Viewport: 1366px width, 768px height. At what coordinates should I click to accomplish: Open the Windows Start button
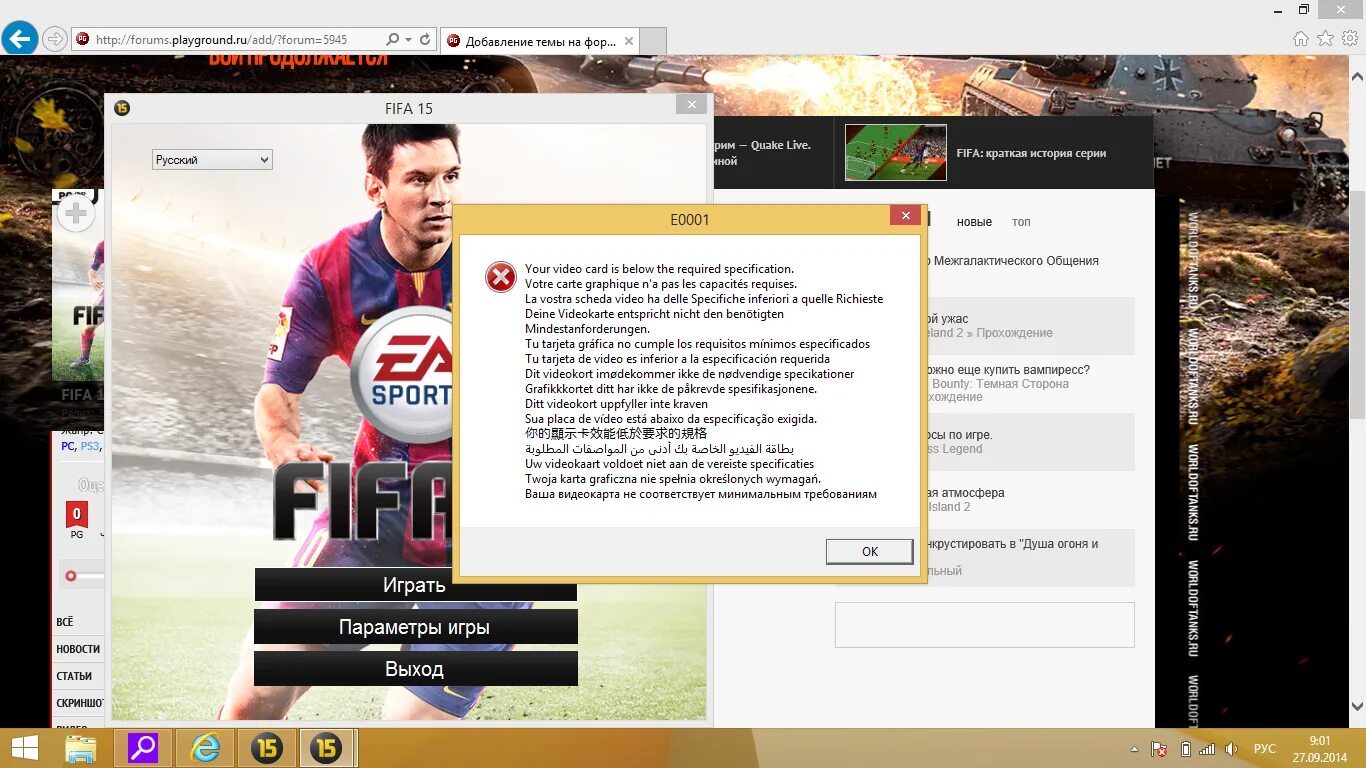pos(24,748)
